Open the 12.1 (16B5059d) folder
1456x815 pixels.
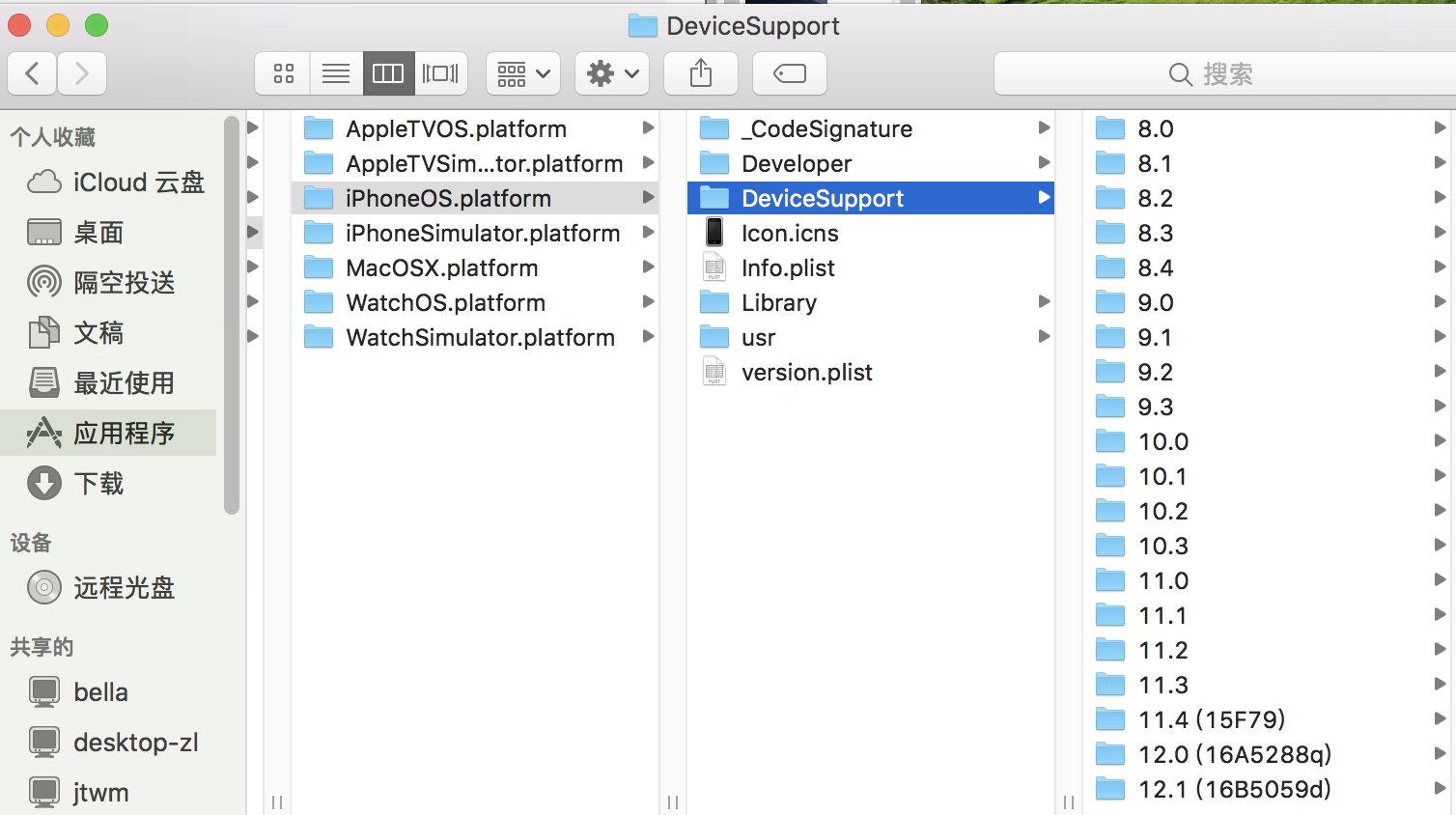click(x=1267, y=789)
